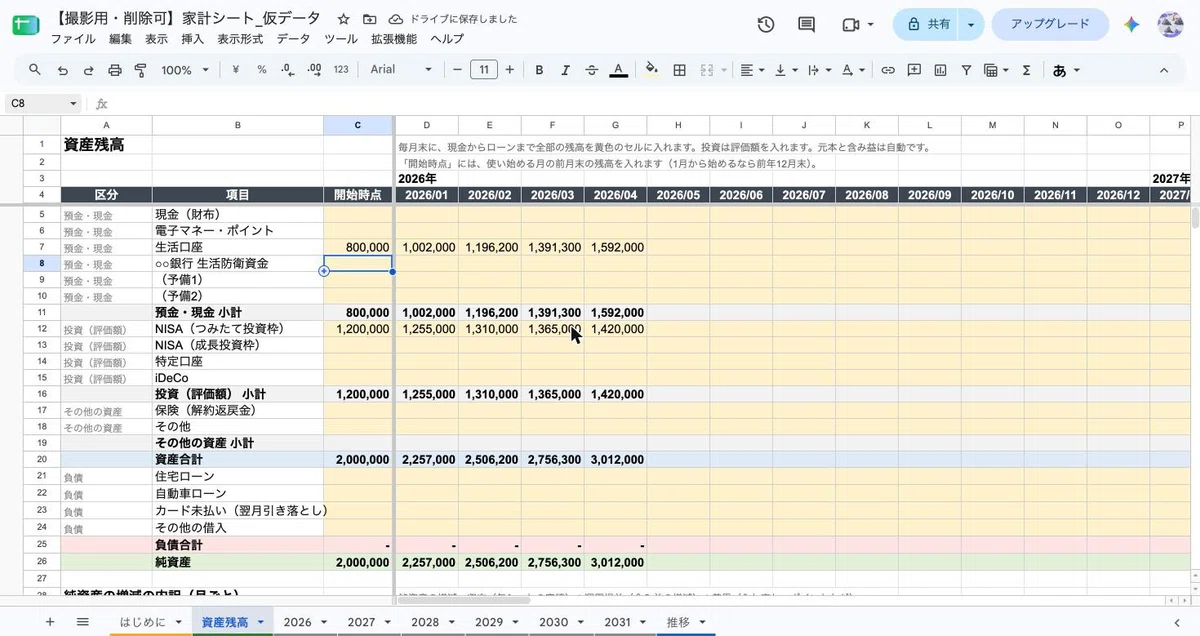The image size is (1200, 636).
Task: Open the 資産残高 tab dropdown arrow
Action: click(x=261, y=622)
